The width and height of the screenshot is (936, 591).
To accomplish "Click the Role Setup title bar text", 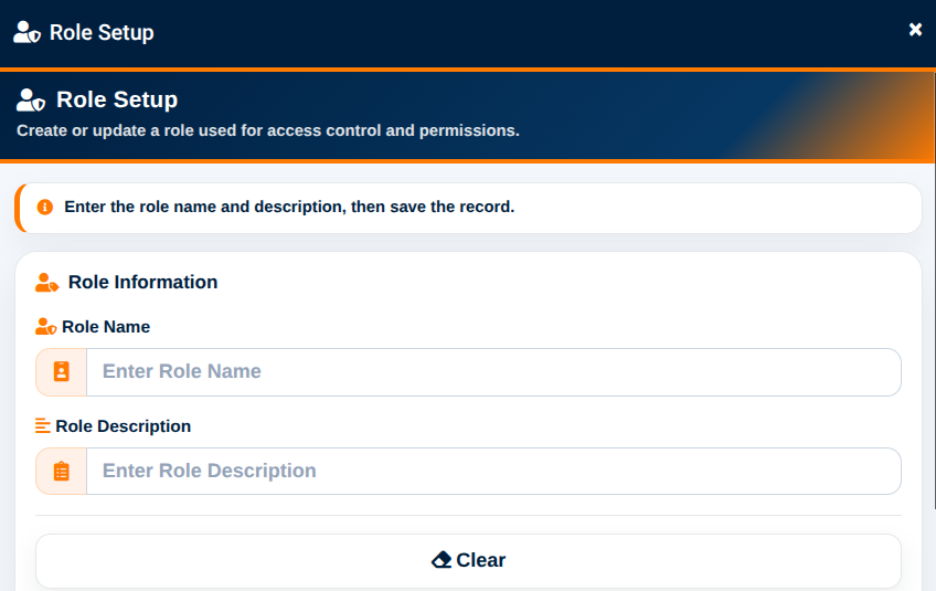I will point(101,33).
